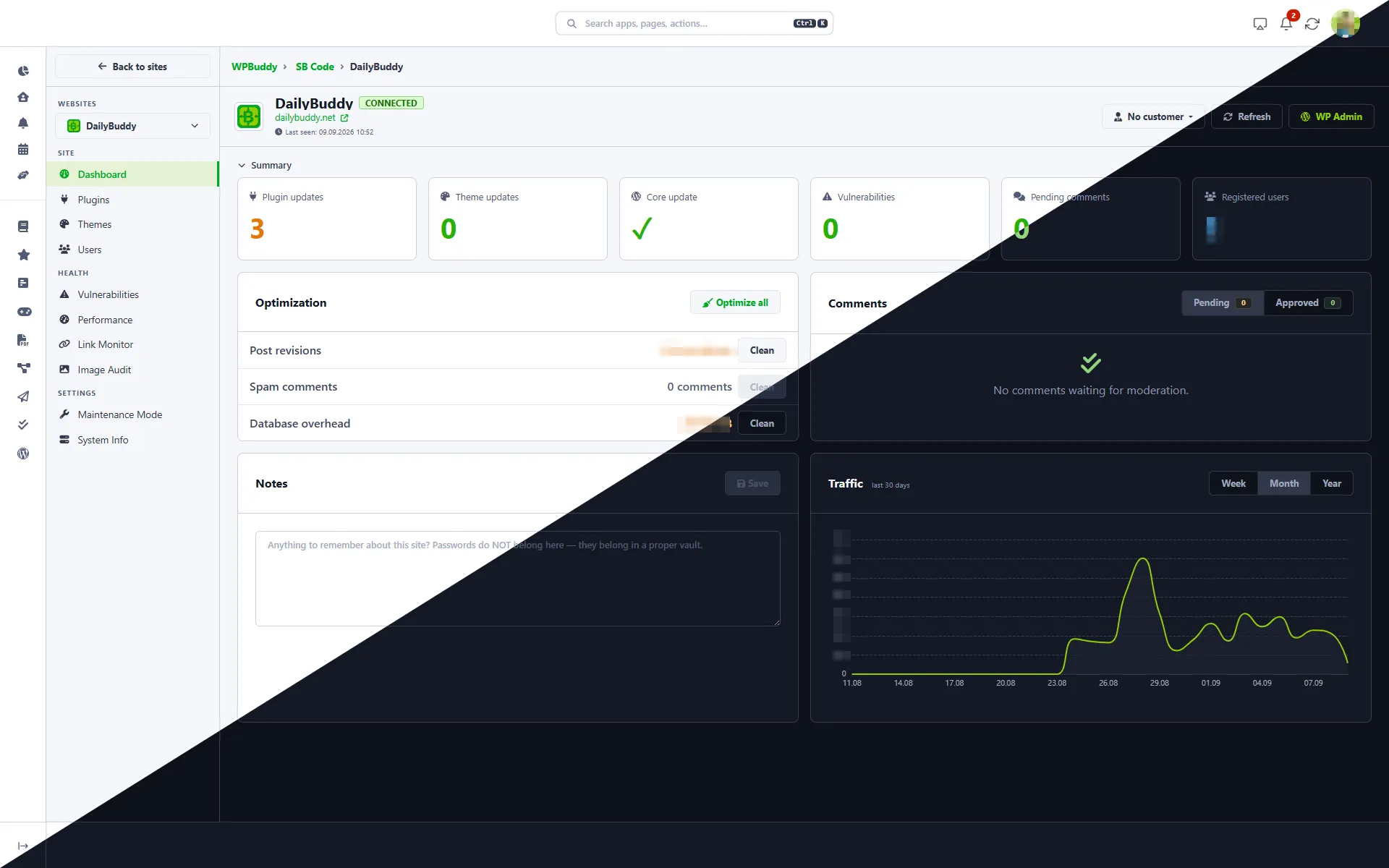
Task: Click the book icon in the left rail
Action: [23, 226]
